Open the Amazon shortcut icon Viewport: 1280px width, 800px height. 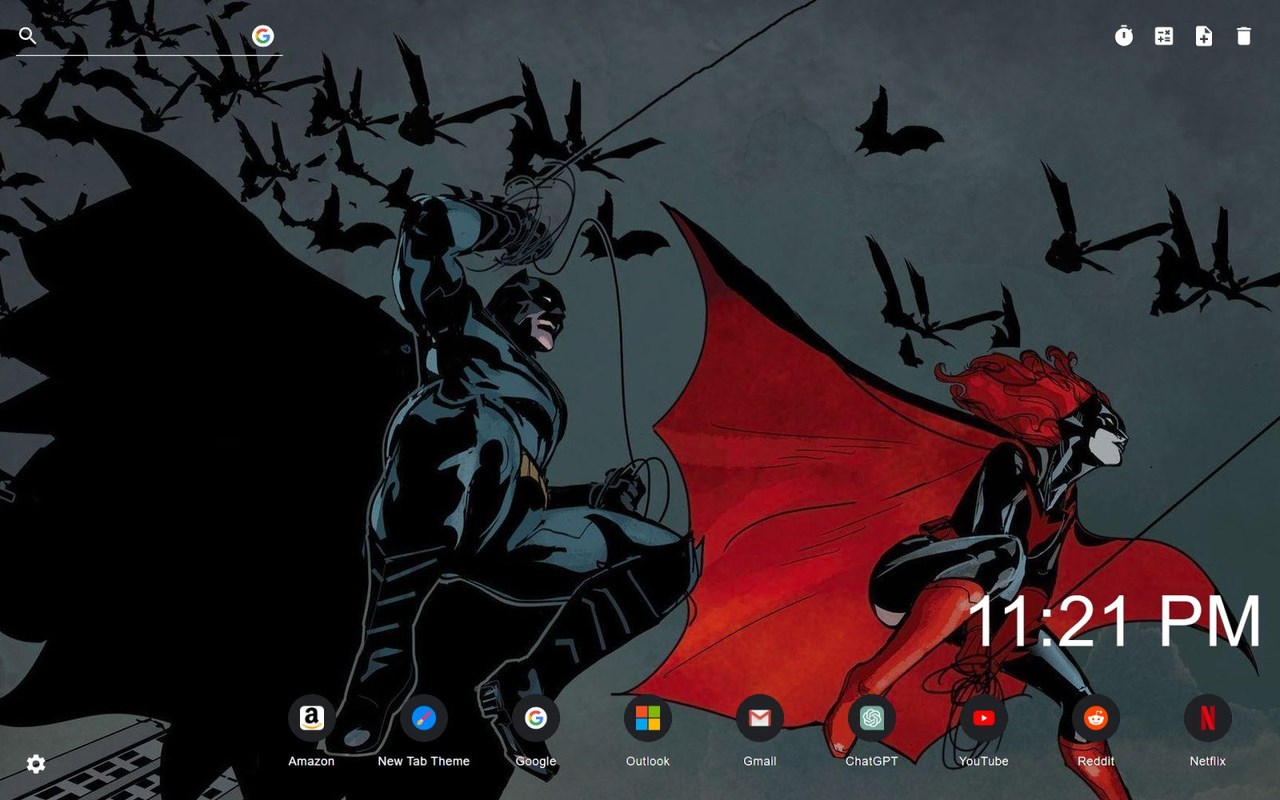(312, 718)
